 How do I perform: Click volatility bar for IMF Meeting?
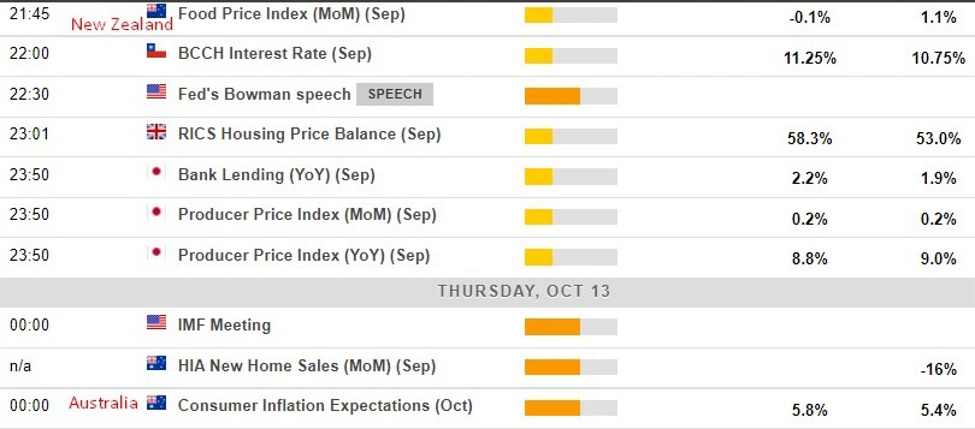(571, 326)
